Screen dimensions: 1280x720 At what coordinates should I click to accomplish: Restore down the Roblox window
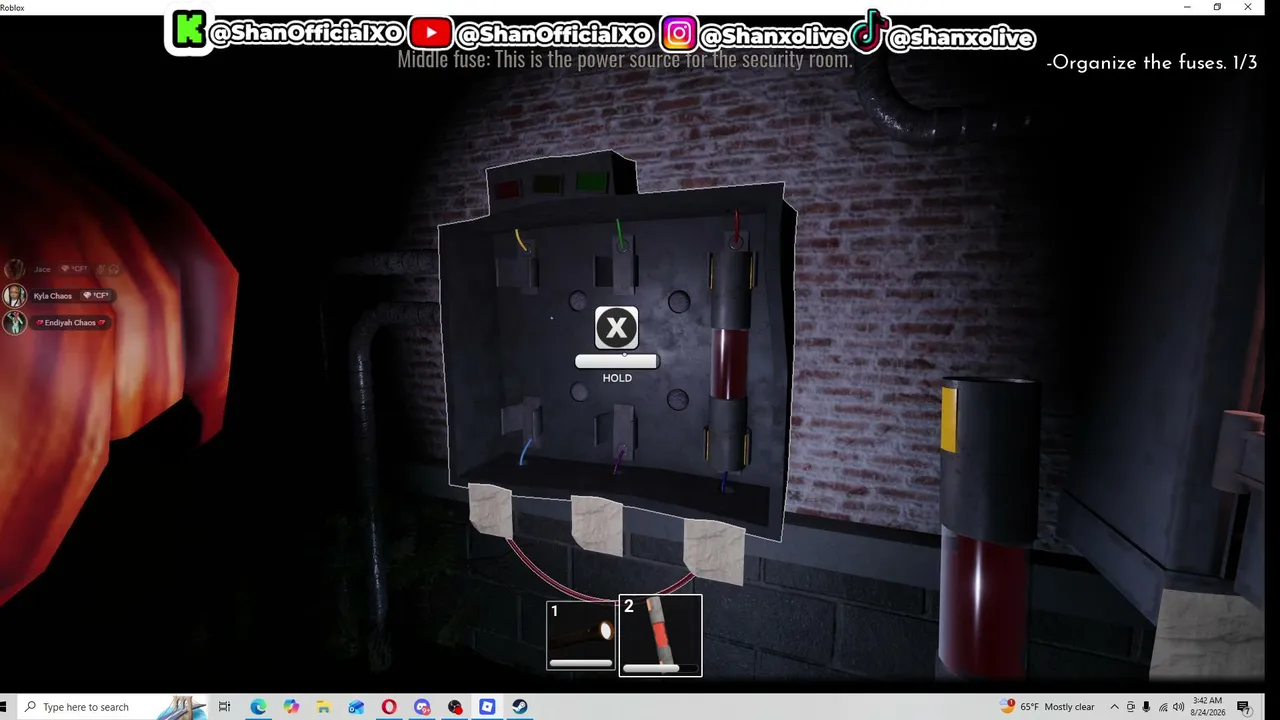[x=1217, y=7]
